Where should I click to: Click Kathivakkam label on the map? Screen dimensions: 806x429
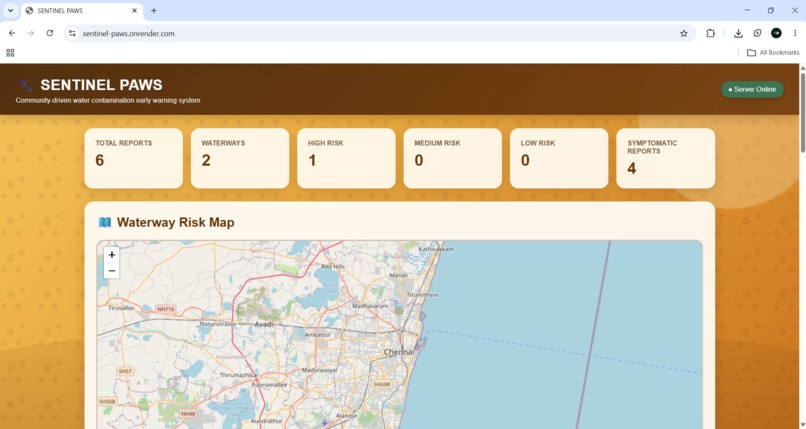tap(436, 249)
